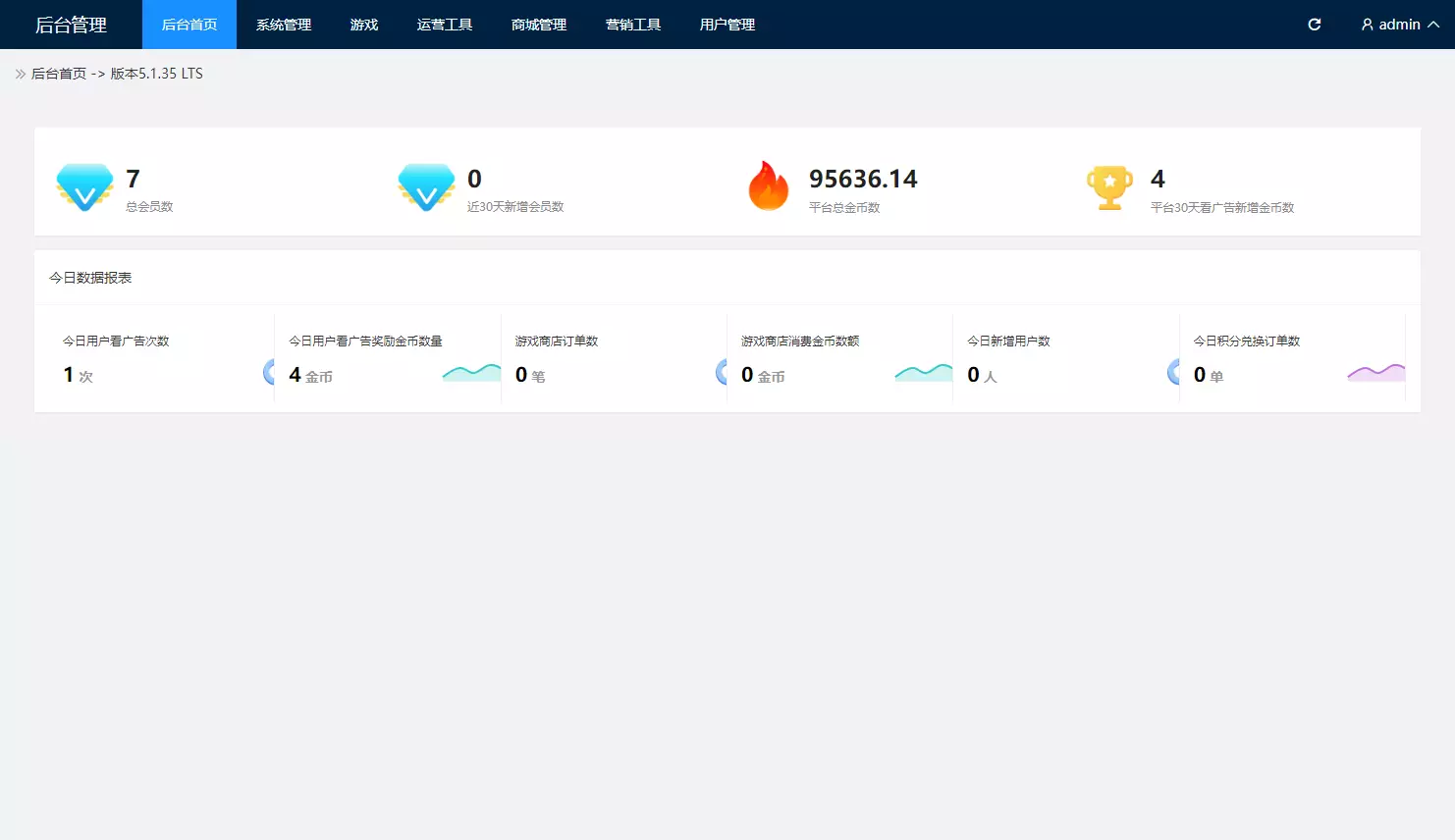Click the 今日新增用户数 label
This screenshot has width=1455, height=840.
[x=1008, y=341]
